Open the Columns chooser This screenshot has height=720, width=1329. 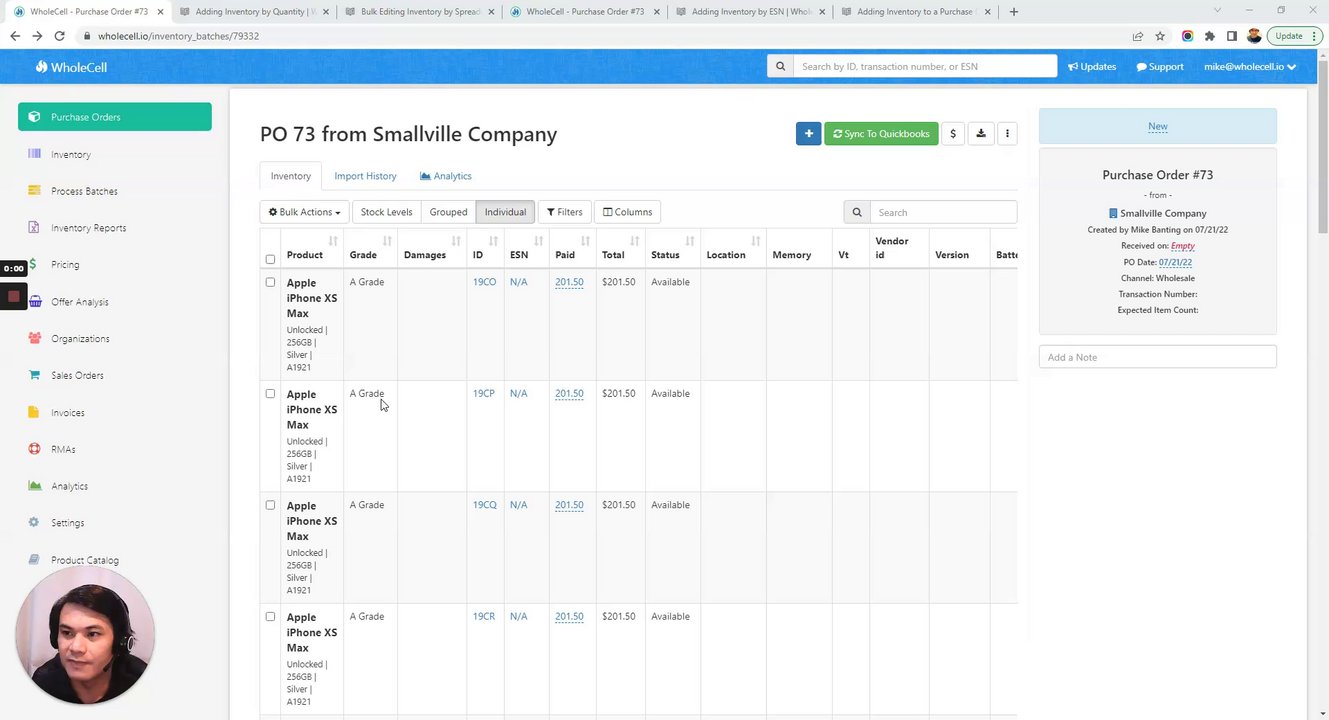tap(627, 212)
